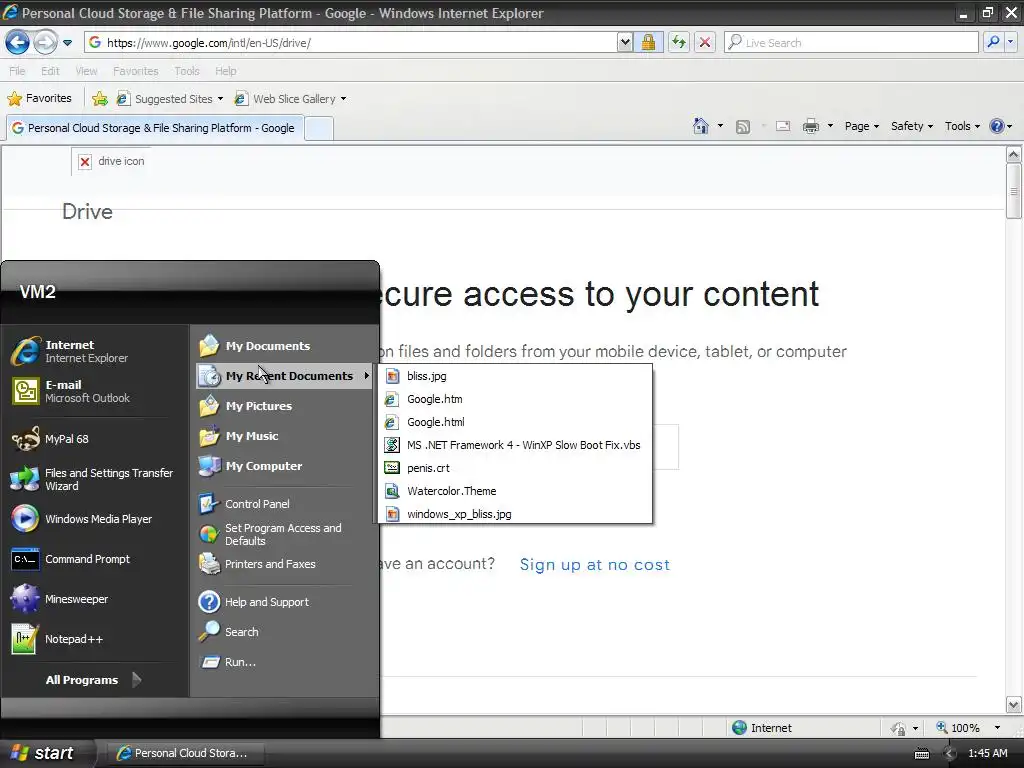The image size is (1024, 768).
Task: Open E-mail Microsoft Outlook
Action: (95, 391)
